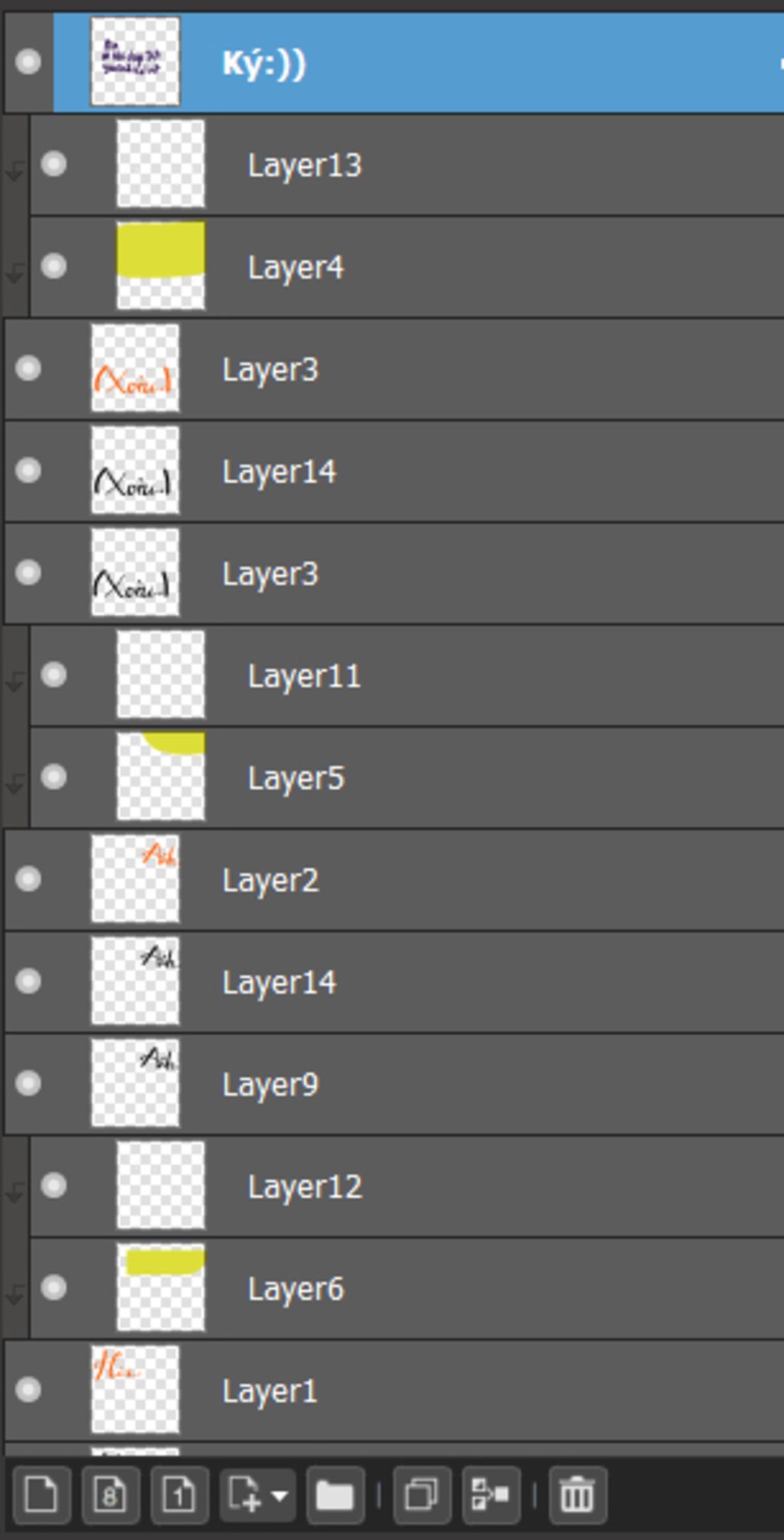This screenshot has height=1540, width=784.
Task: Select Layer9 in the layer list
Action: click(x=394, y=1084)
